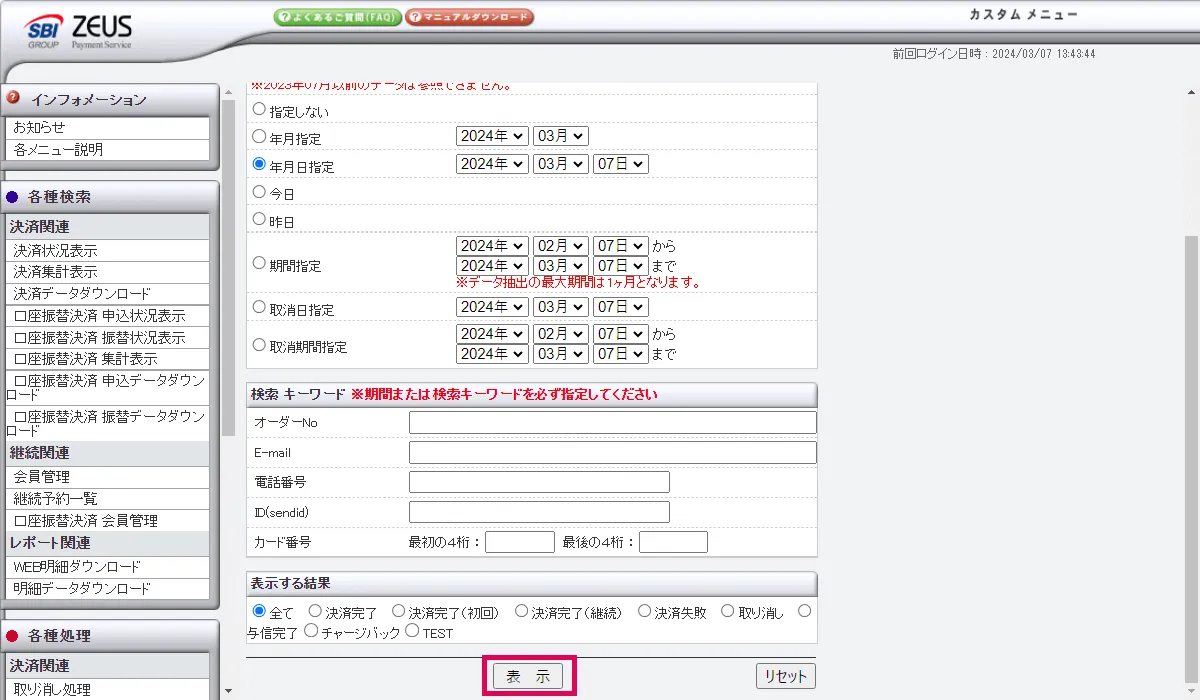
Task: Click the 各種処理 section bullet icon
Action: coord(14,635)
